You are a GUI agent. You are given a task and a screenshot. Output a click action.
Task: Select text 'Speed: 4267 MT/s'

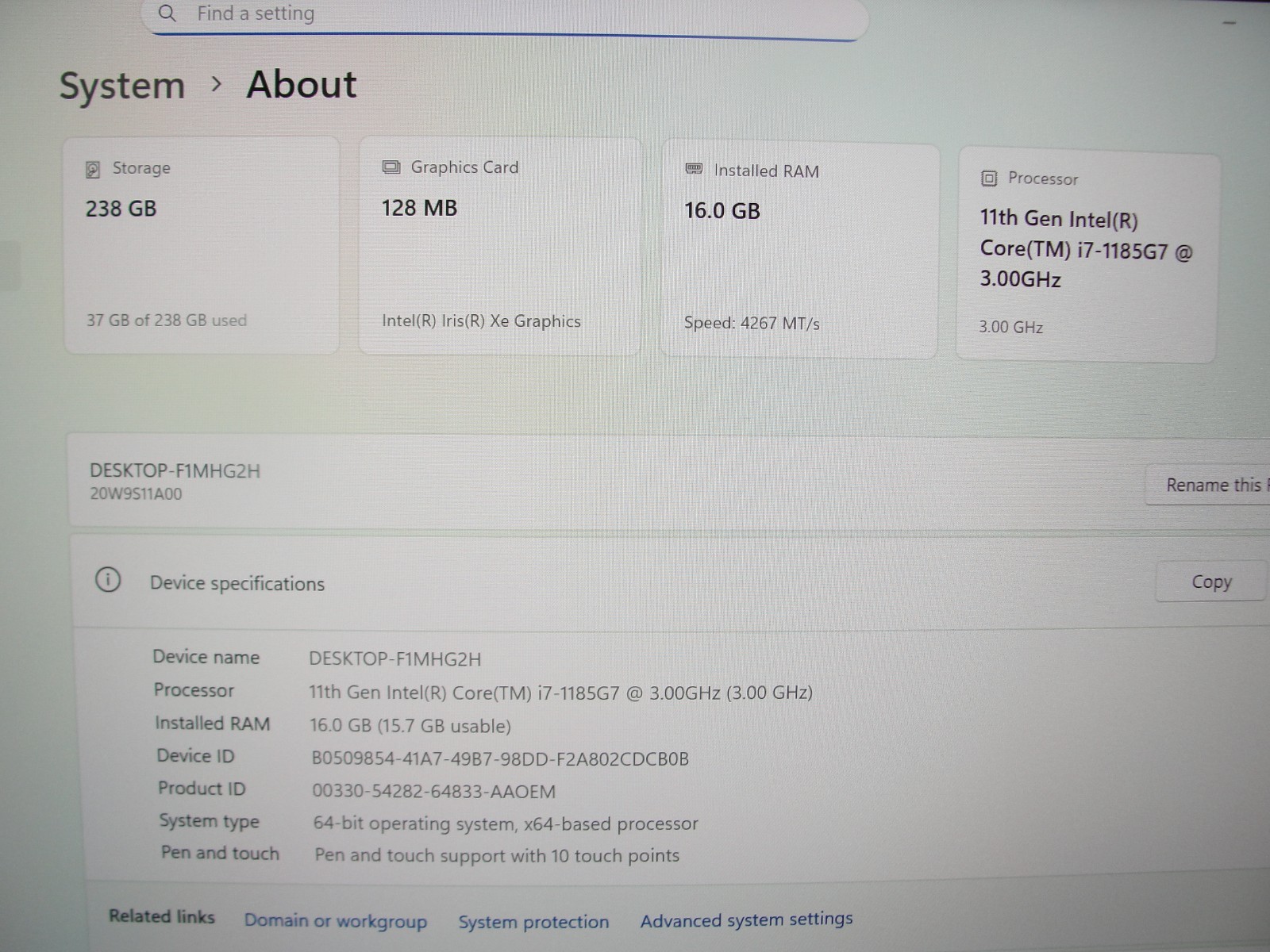752,323
